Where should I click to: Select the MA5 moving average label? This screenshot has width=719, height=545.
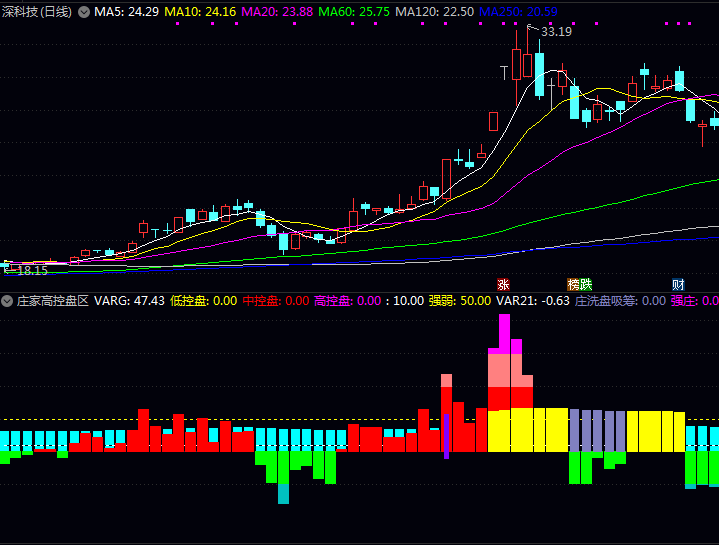(x=125, y=12)
